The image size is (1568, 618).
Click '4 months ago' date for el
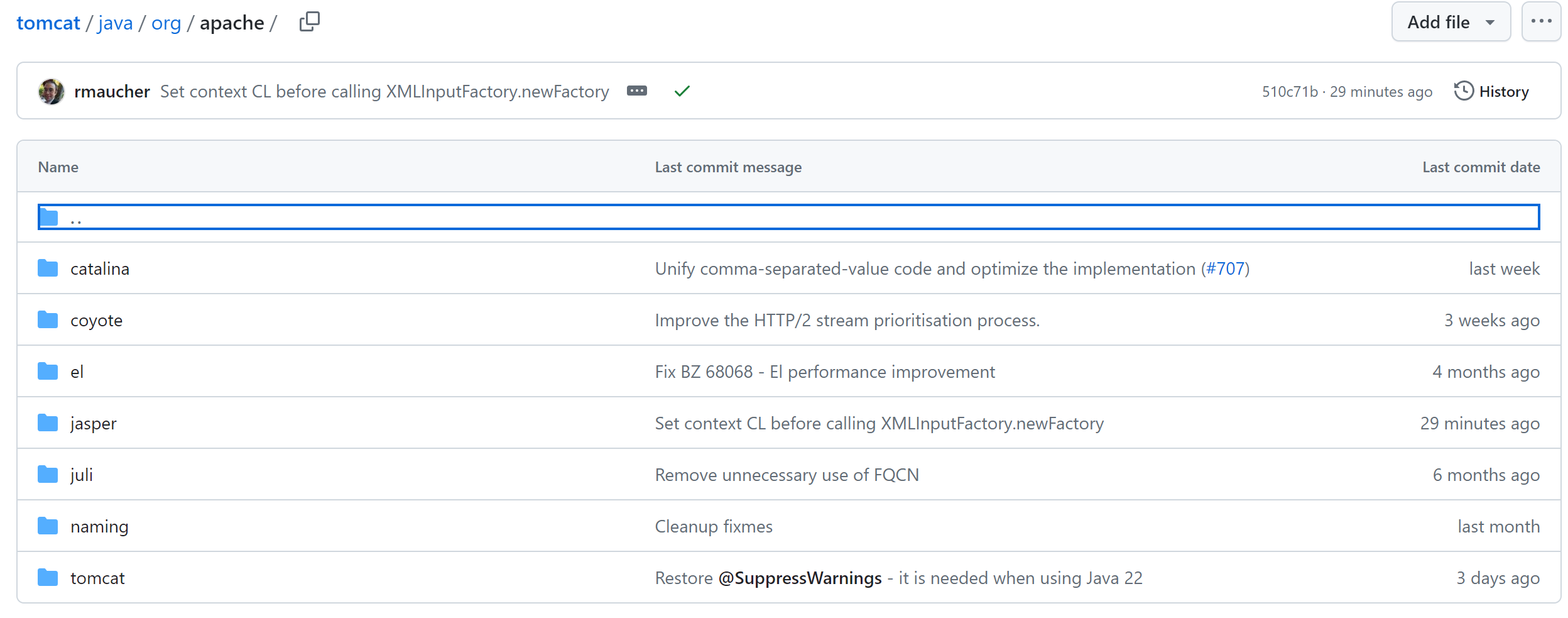1486,372
